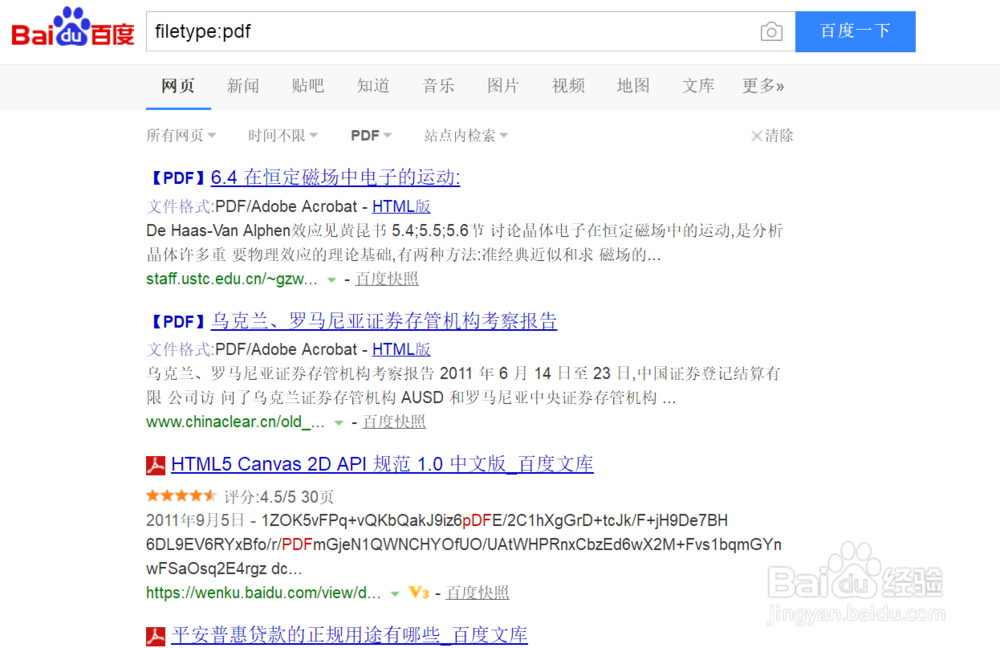Switch to the 地图 tab
1000x648 pixels.
coord(633,85)
